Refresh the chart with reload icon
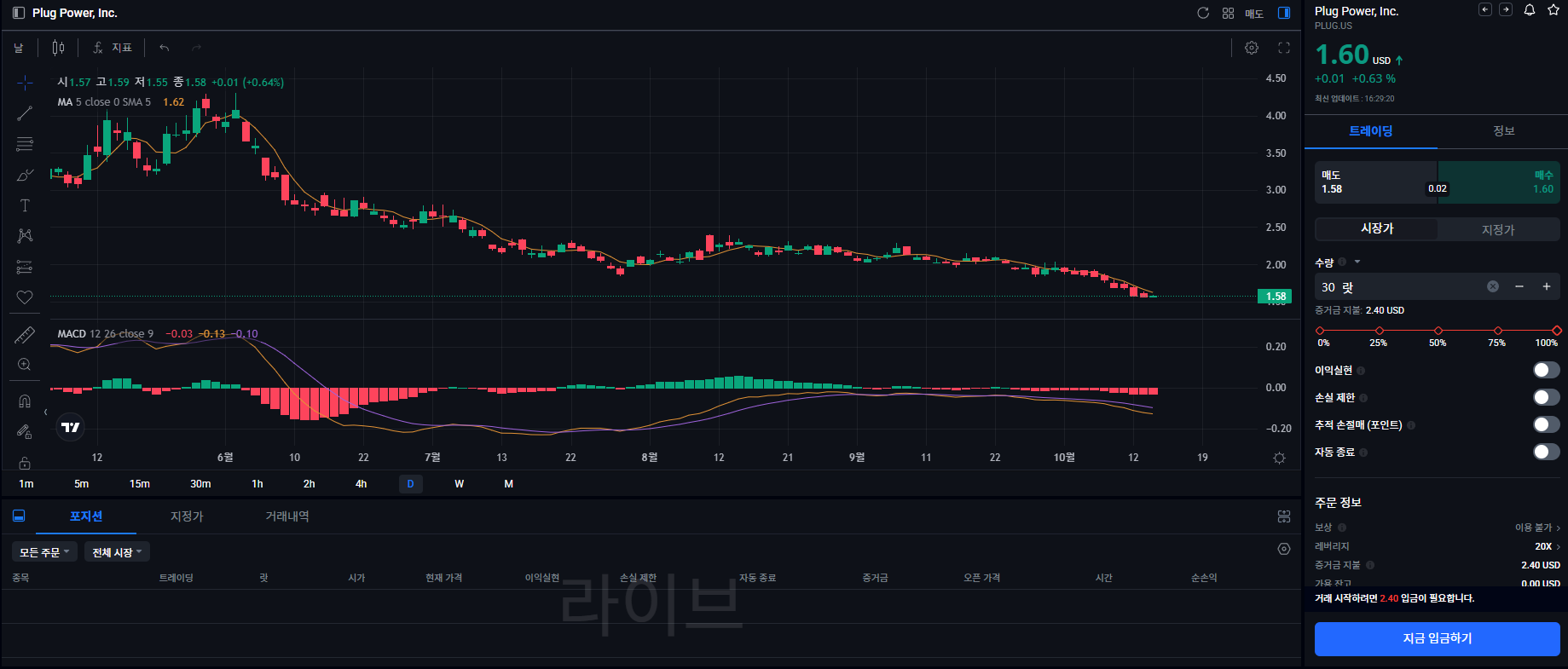This screenshot has width=1568, height=669. click(x=1203, y=13)
